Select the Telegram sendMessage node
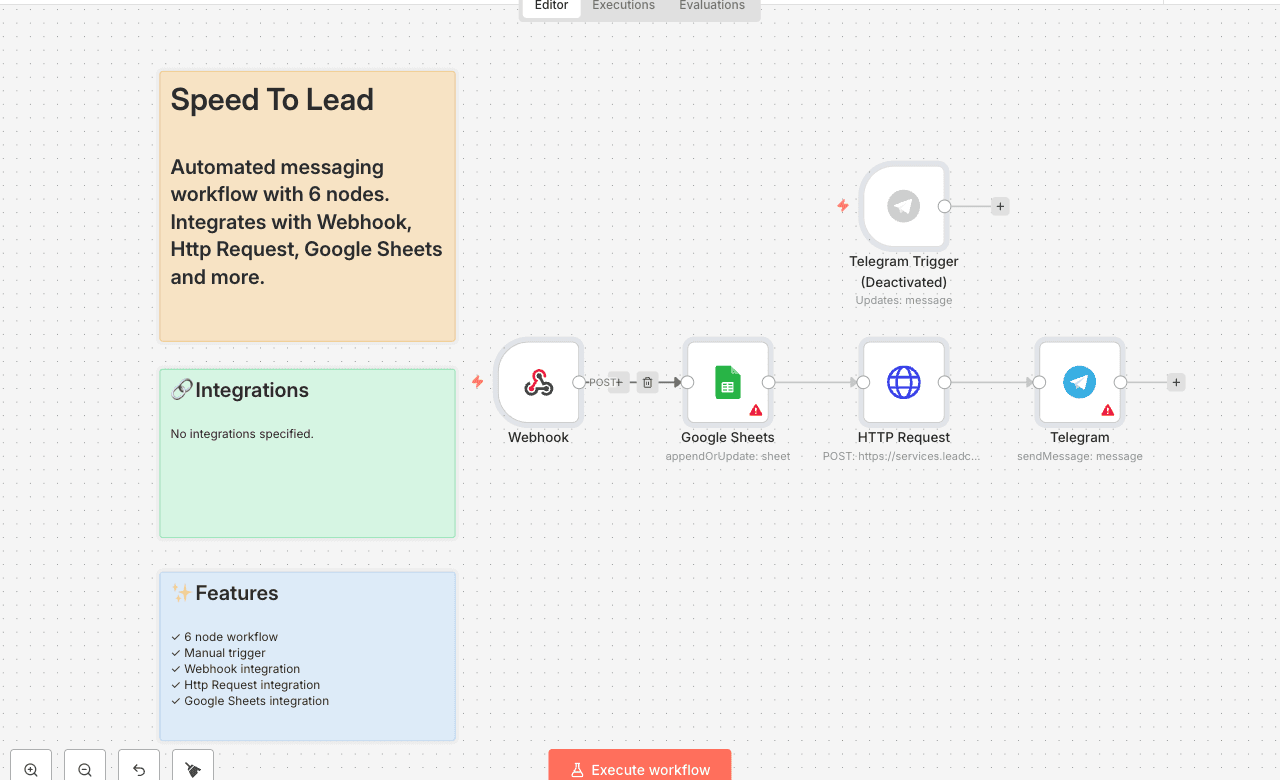Image resolution: width=1280 pixels, height=780 pixels. click(x=1079, y=382)
